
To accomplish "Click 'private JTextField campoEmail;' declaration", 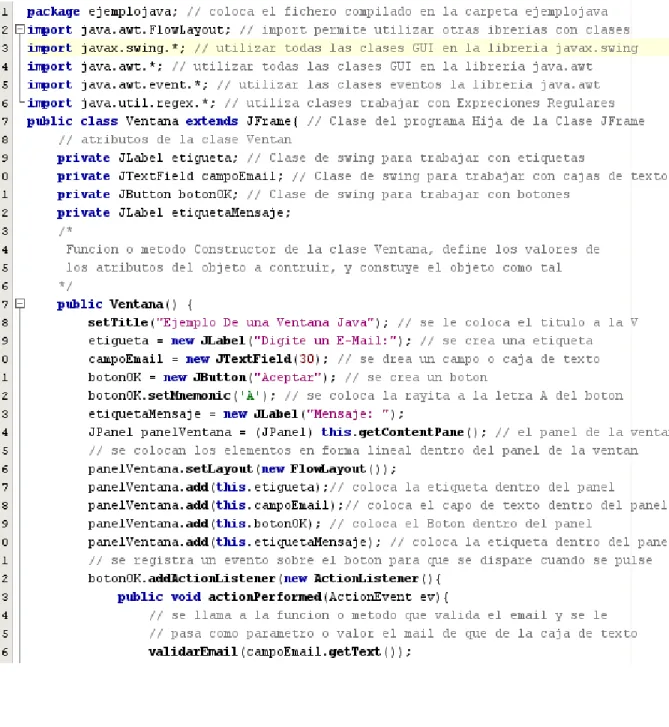I will 170,176.
